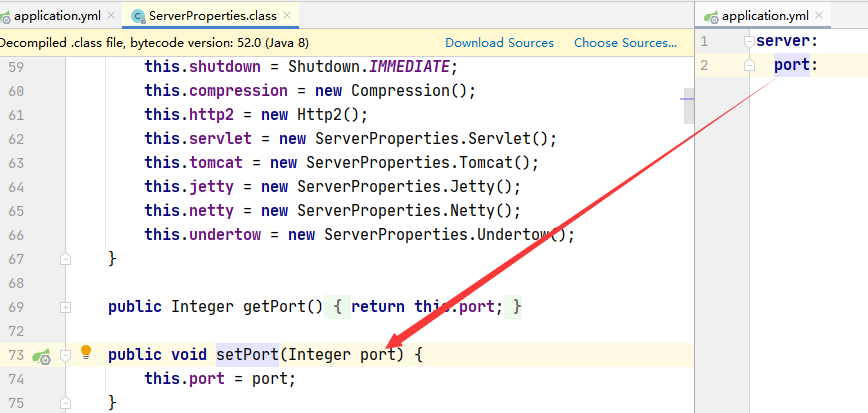Viewport: 868px width, 413px height.
Task: Click the yellow light bulb intention icon
Action: pos(86,352)
